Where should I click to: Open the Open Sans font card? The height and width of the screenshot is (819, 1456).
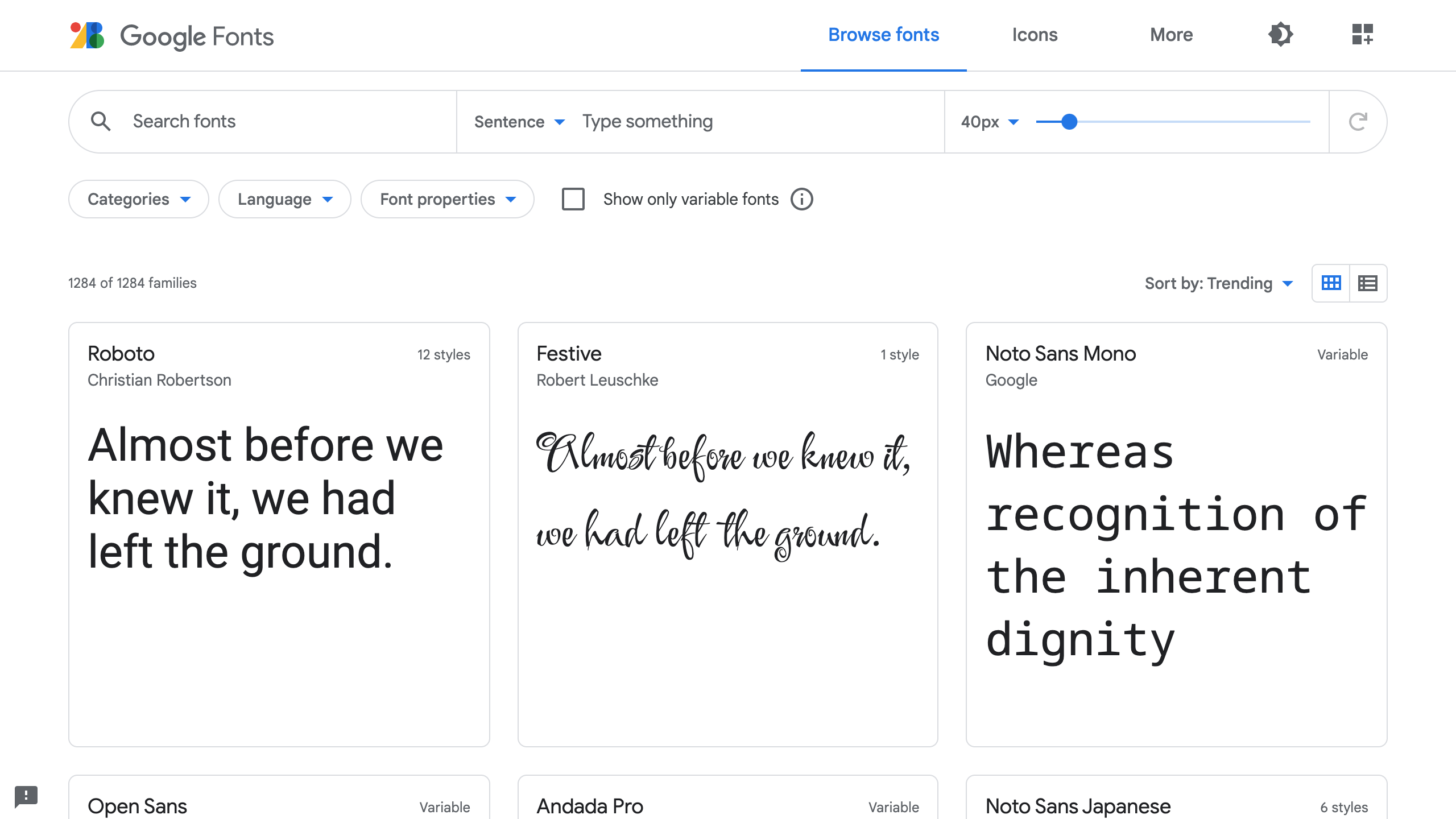point(279,797)
